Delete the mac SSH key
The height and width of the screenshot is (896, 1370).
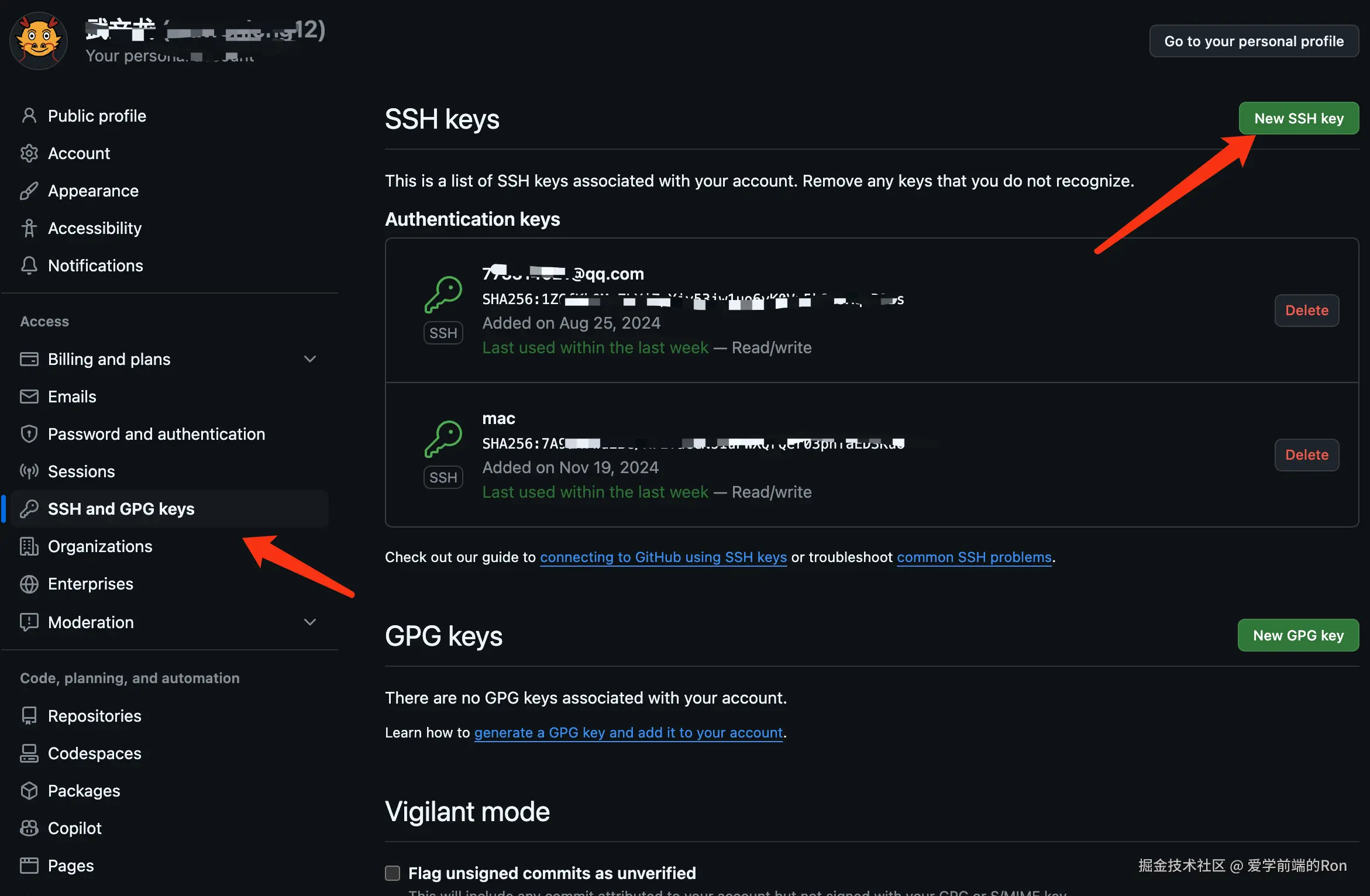coord(1306,455)
